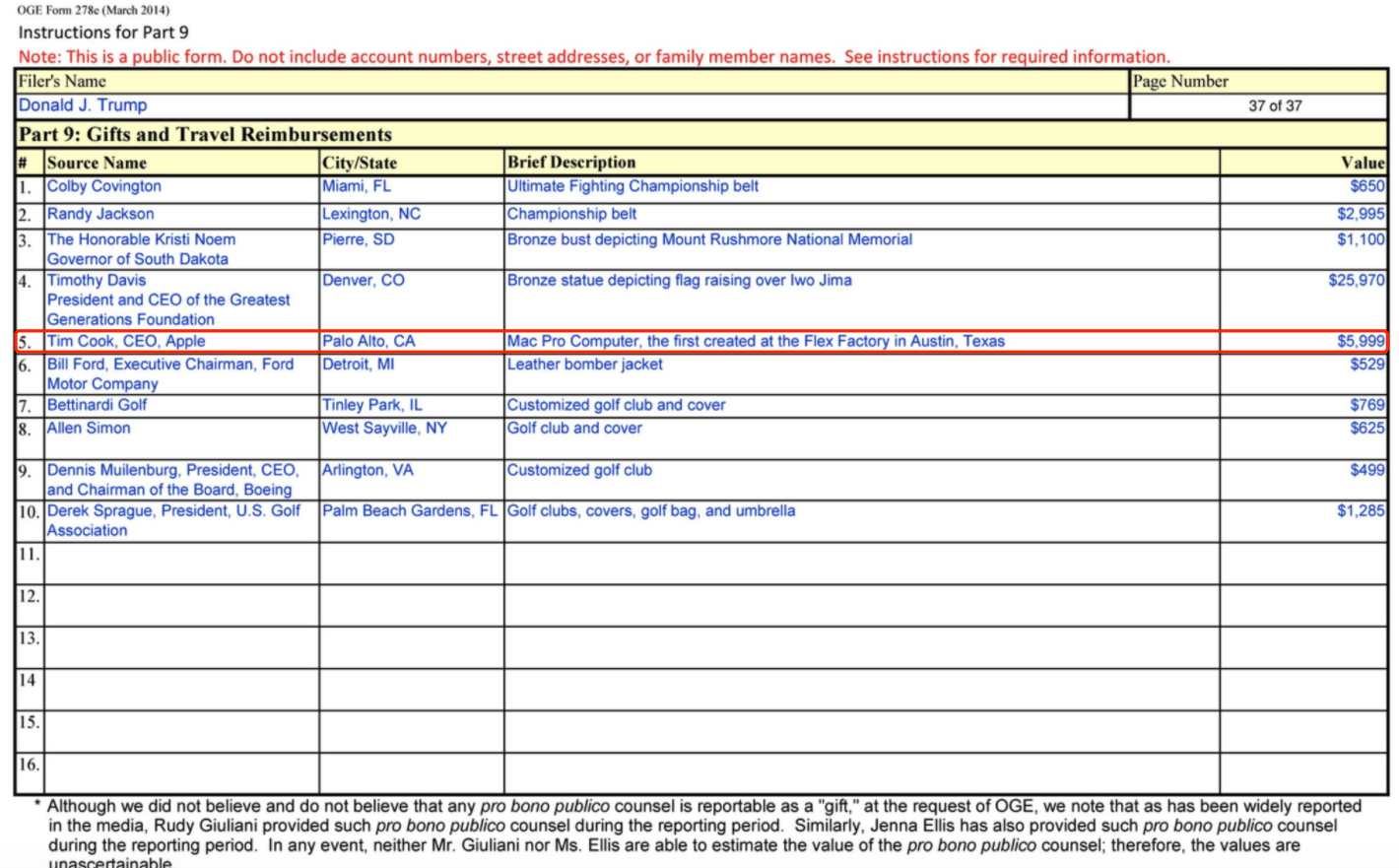Click the source name "Allen Simon"

pos(89,429)
